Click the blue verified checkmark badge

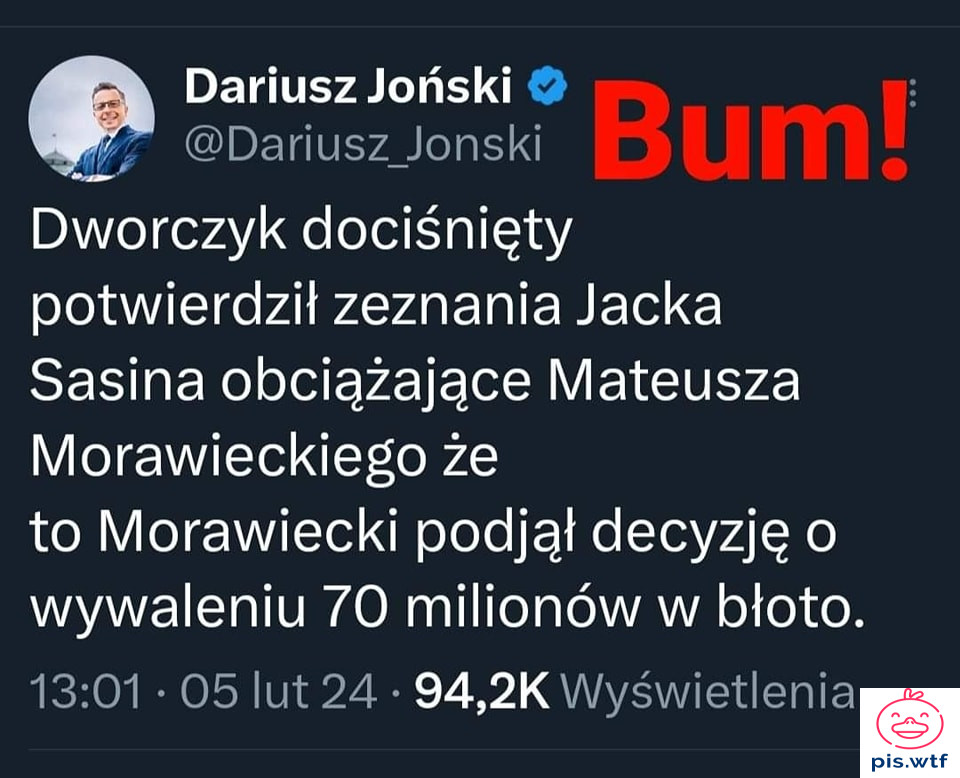coord(548,85)
